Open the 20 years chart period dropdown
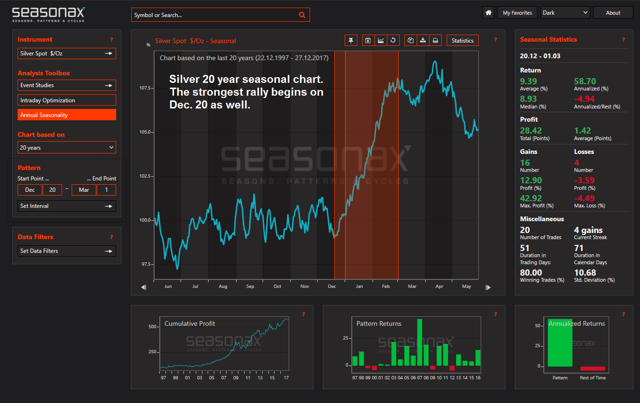Screen dimensions: 640x403 point(67,147)
